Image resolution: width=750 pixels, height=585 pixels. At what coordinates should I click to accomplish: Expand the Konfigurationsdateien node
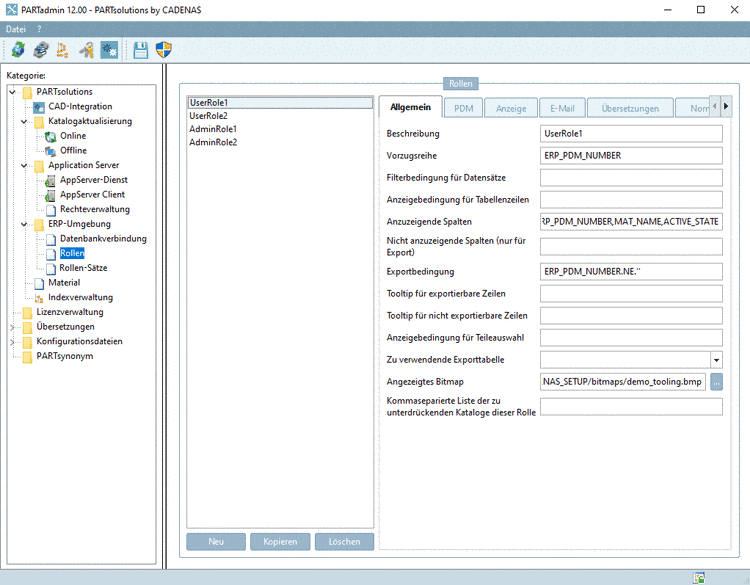(x=12, y=342)
